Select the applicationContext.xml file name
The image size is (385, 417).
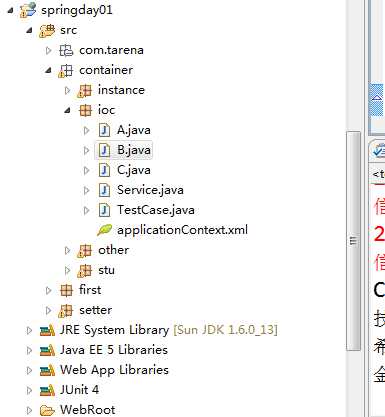pos(182,230)
